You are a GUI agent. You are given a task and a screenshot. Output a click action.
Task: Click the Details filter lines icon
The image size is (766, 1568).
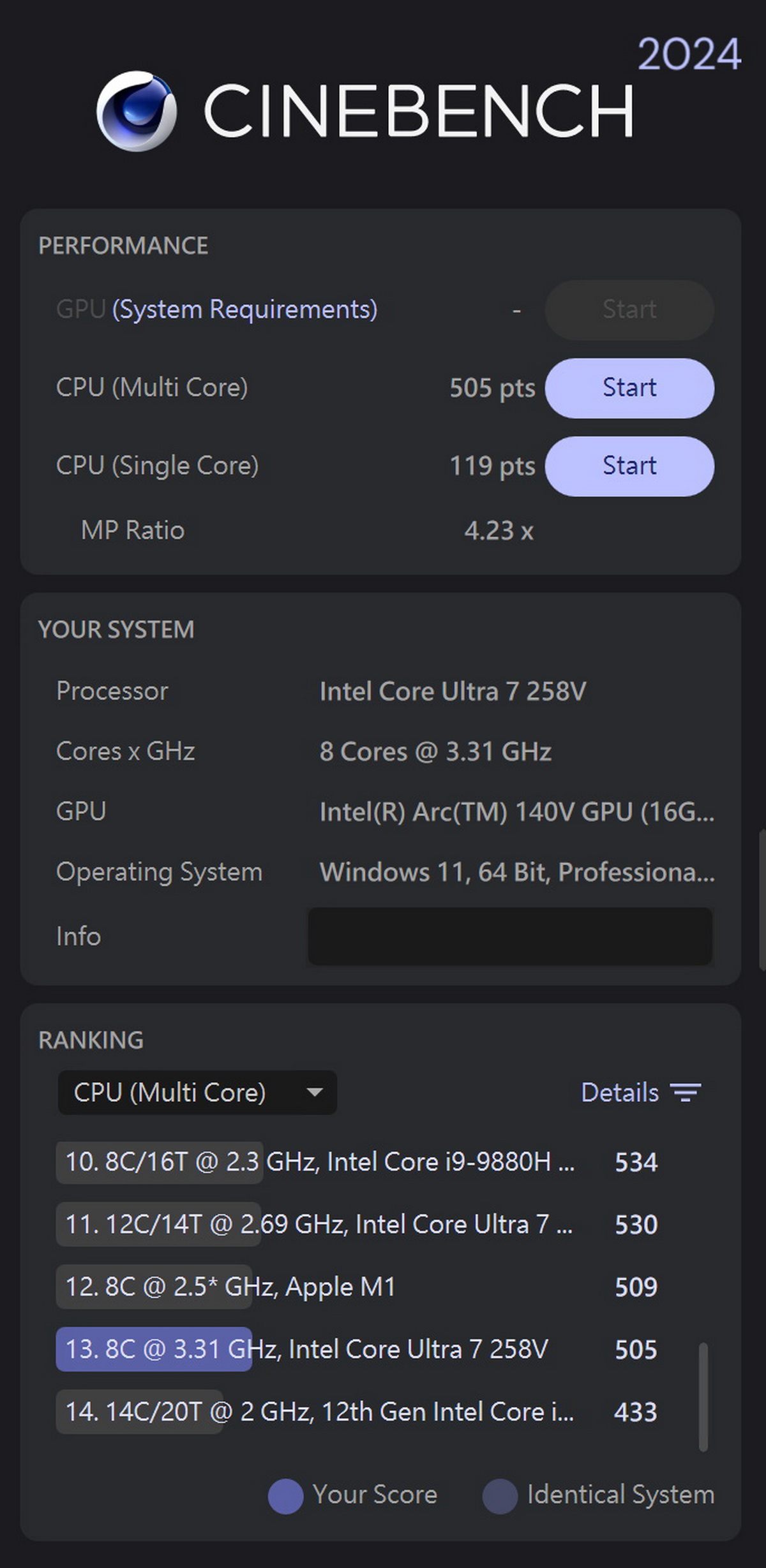[686, 1093]
